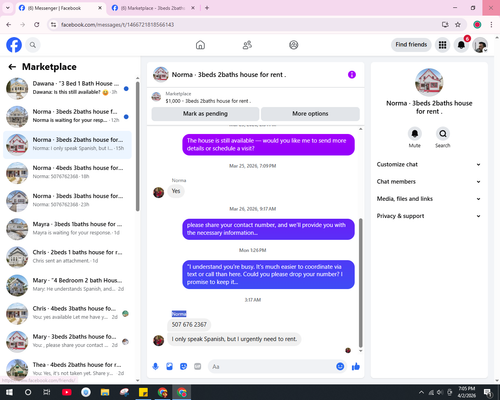Screen dimensions: 500x400
Task: Click the chat messages scrollbar
Action: point(360,283)
